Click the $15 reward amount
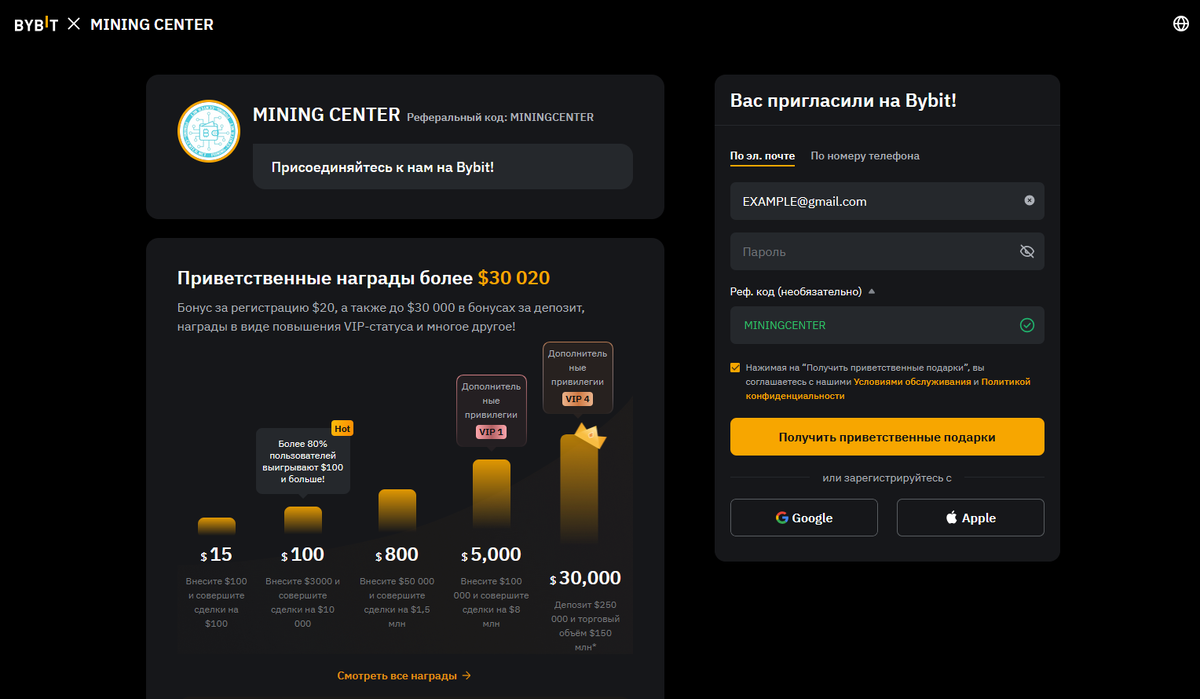Screen dimensions: 1200x699 tap(216, 555)
